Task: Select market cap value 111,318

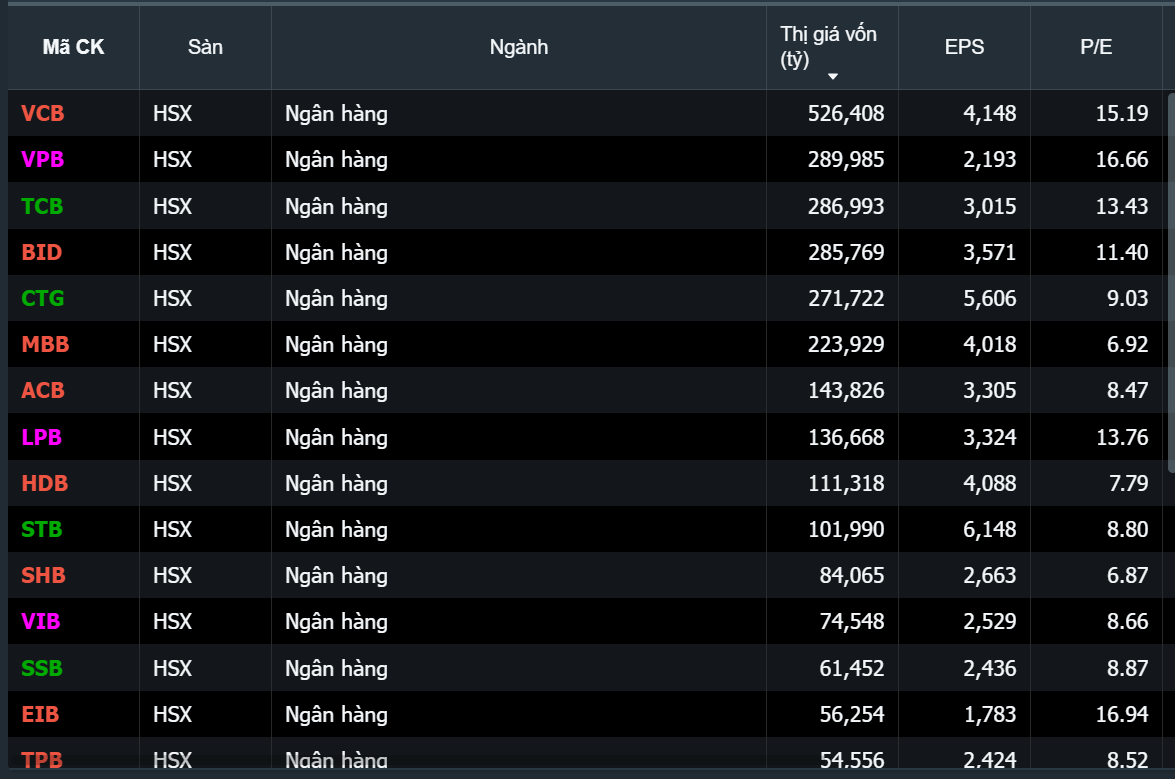Action: tap(846, 483)
